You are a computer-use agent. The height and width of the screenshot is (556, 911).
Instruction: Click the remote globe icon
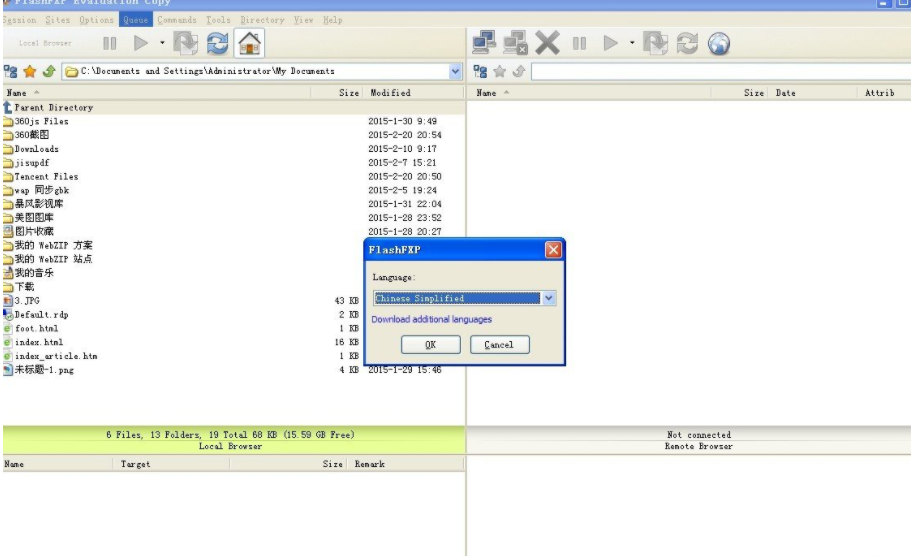[719, 44]
